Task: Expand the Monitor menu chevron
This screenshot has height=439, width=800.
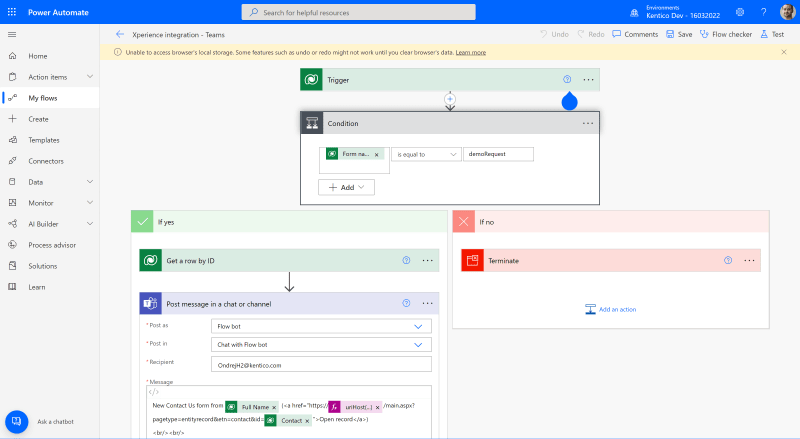Action: click(90, 203)
